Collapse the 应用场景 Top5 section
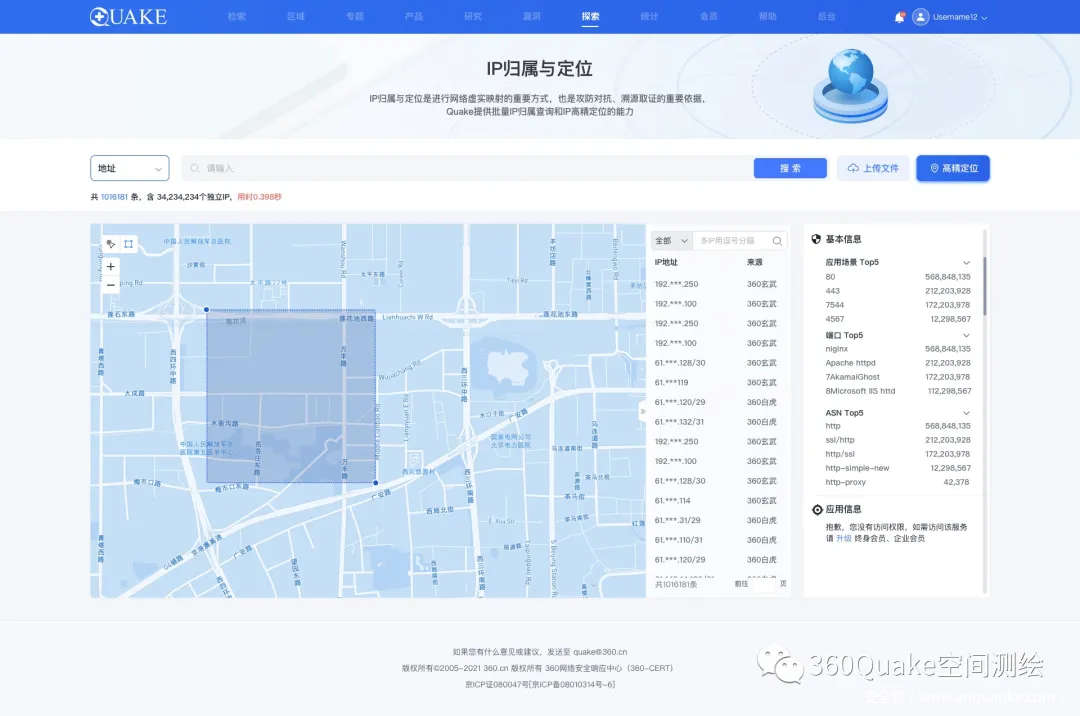1080x716 pixels. [966, 262]
